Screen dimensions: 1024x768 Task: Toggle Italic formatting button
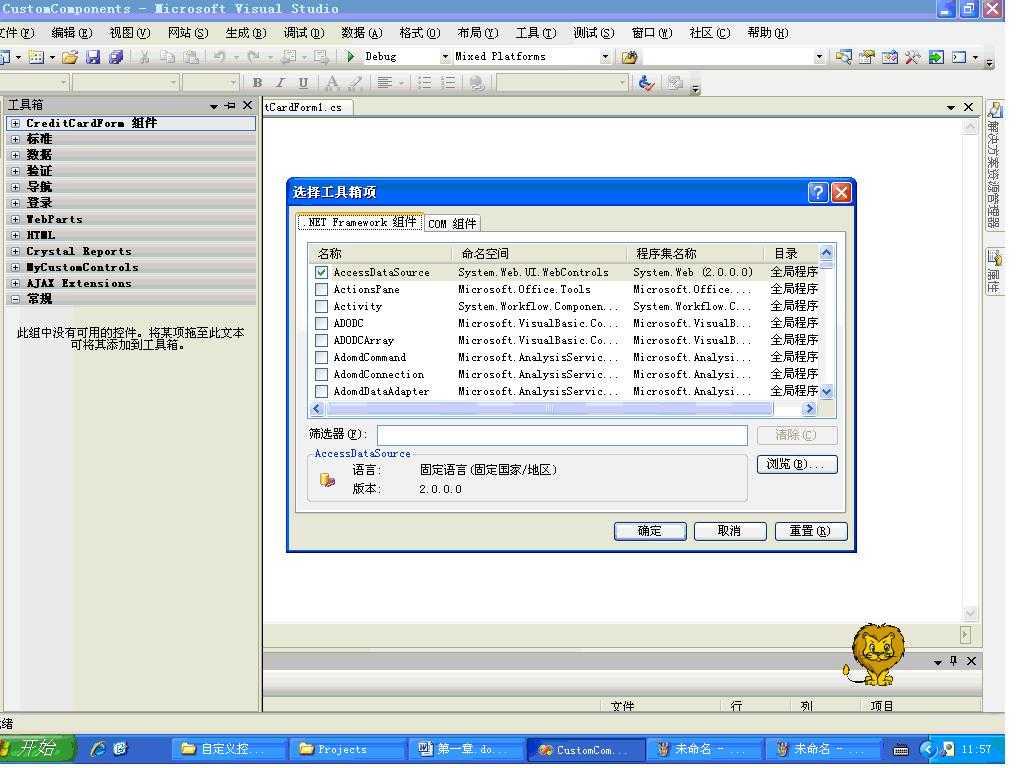click(x=280, y=83)
